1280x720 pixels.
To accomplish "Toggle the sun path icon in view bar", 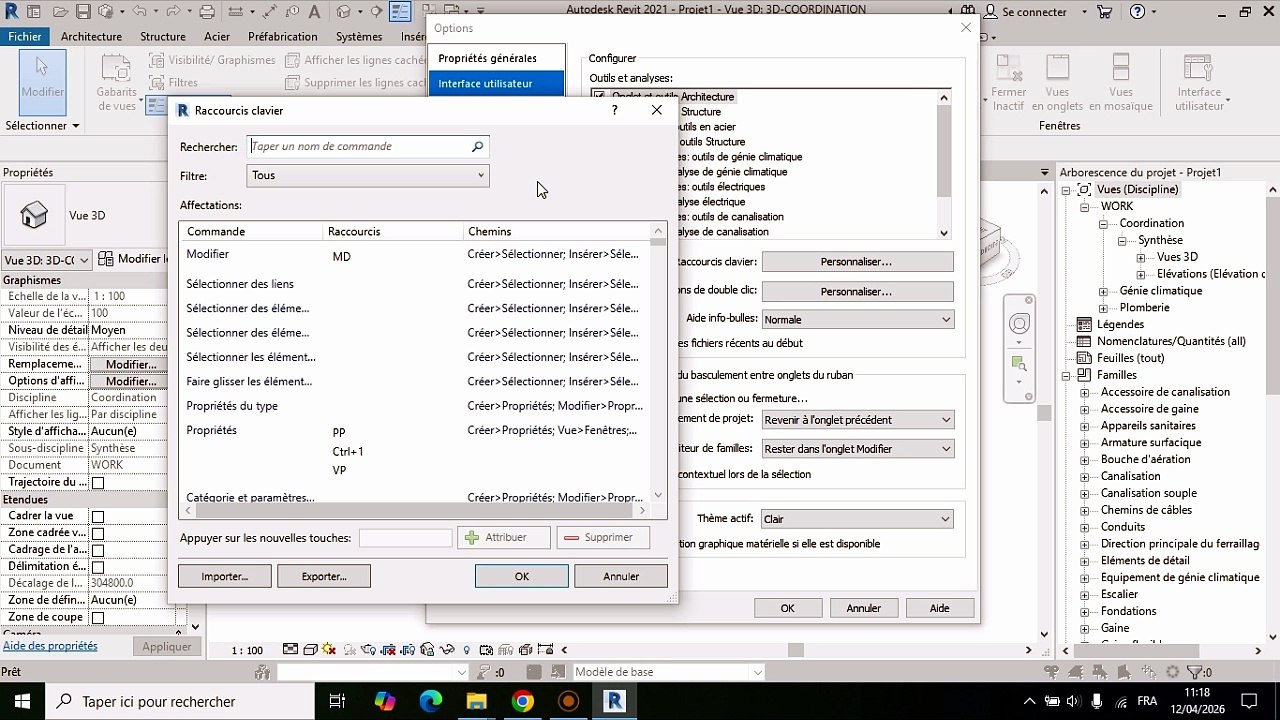I will 329,650.
